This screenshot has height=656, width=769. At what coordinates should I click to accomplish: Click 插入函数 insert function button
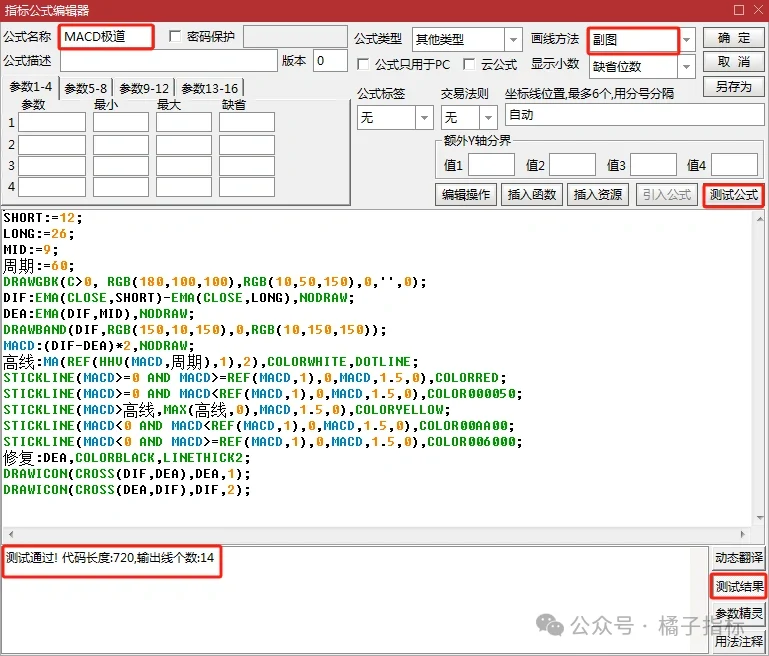pos(532,195)
